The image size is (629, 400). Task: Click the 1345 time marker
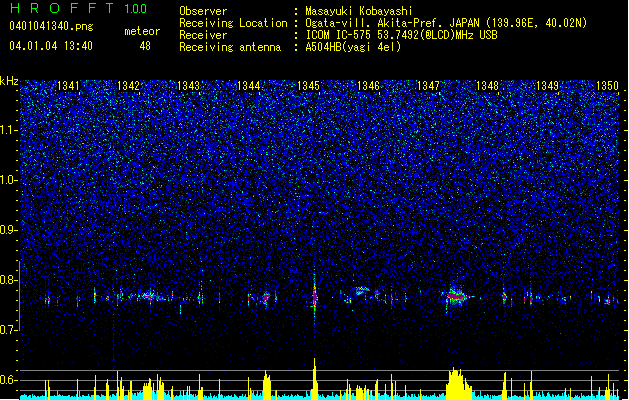pyautogui.click(x=308, y=86)
